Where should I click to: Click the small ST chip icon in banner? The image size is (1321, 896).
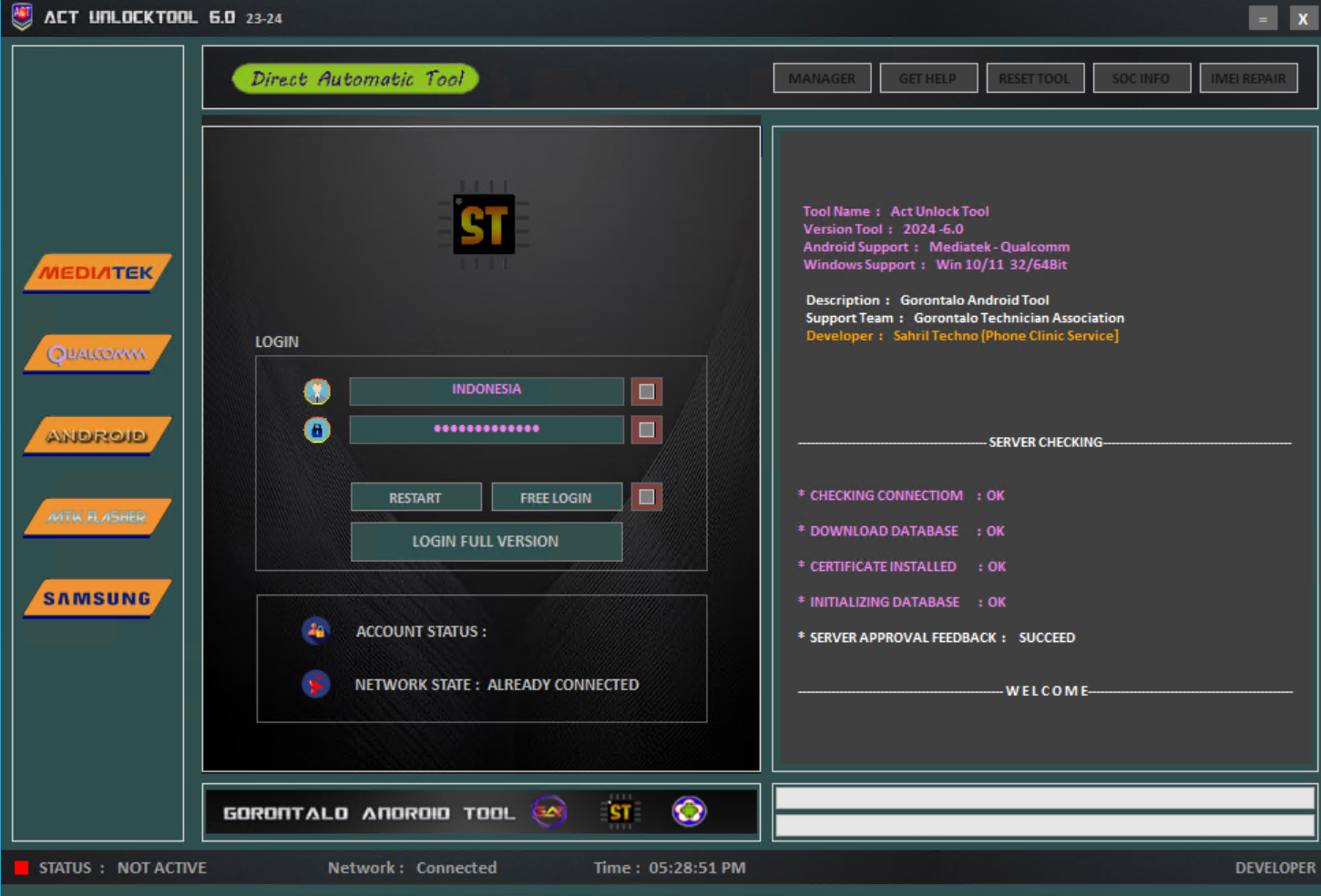coord(620,811)
